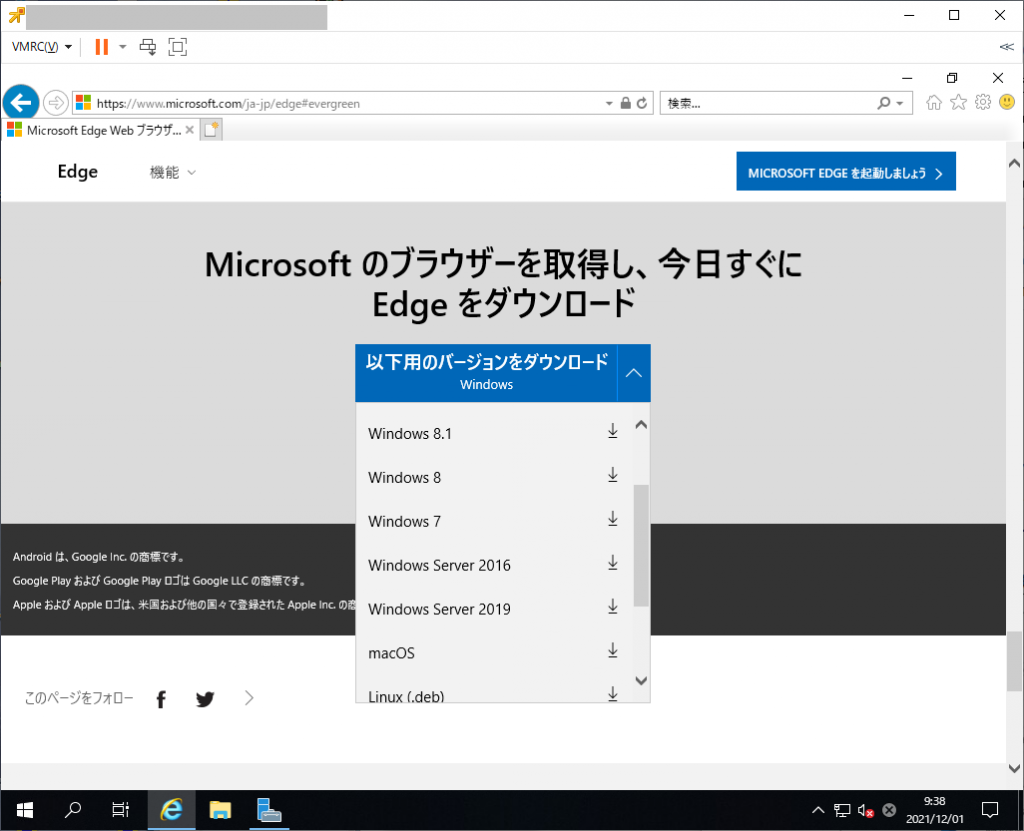Expand the 機能 menu on the Edge page

[172, 172]
